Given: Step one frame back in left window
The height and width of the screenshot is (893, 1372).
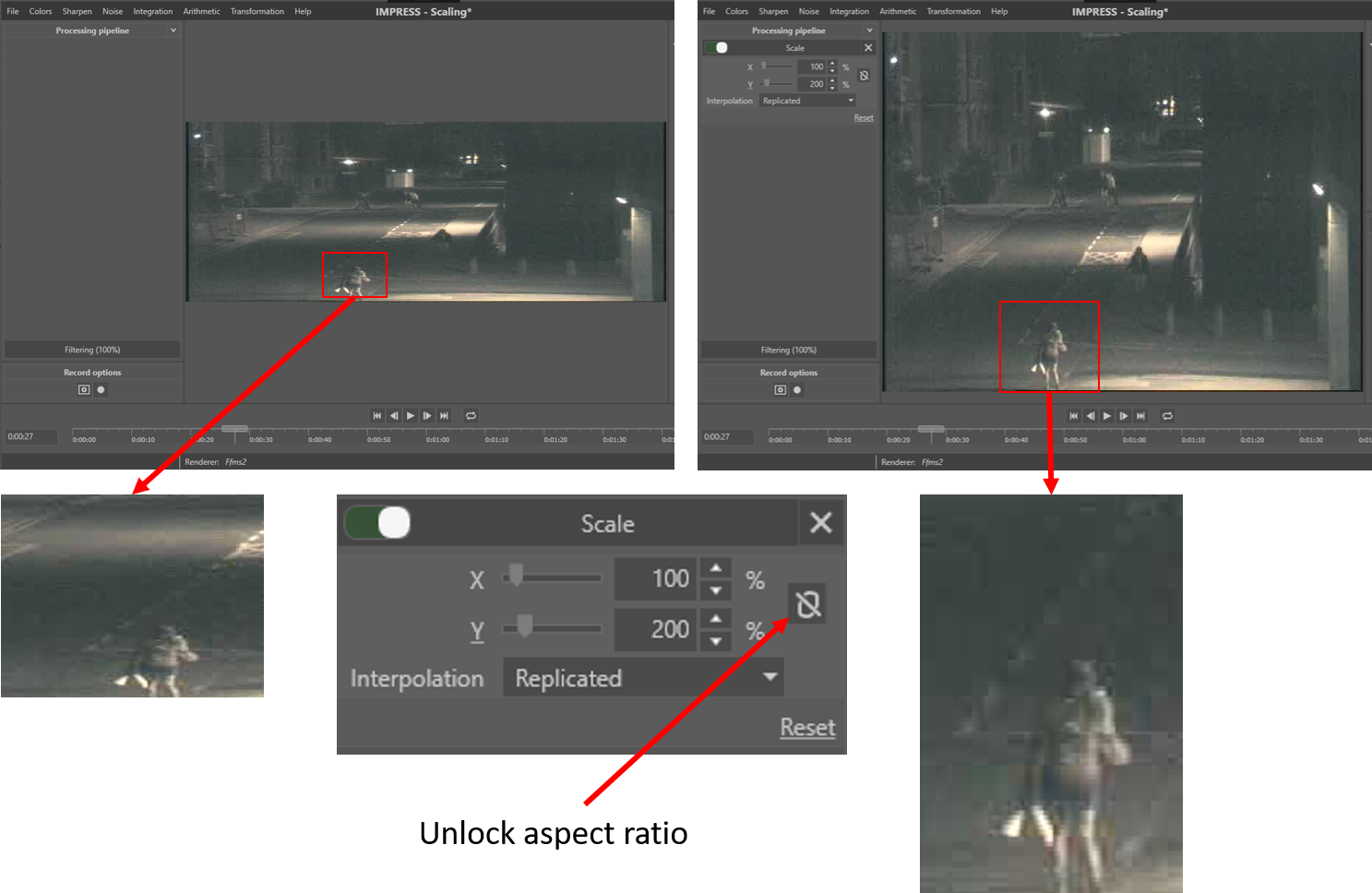Looking at the screenshot, I should pos(394,416).
